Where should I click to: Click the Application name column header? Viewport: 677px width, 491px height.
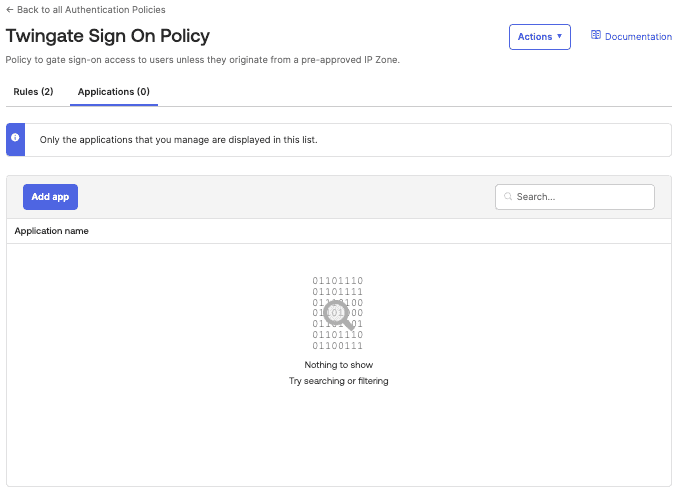click(x=51, y=231)
